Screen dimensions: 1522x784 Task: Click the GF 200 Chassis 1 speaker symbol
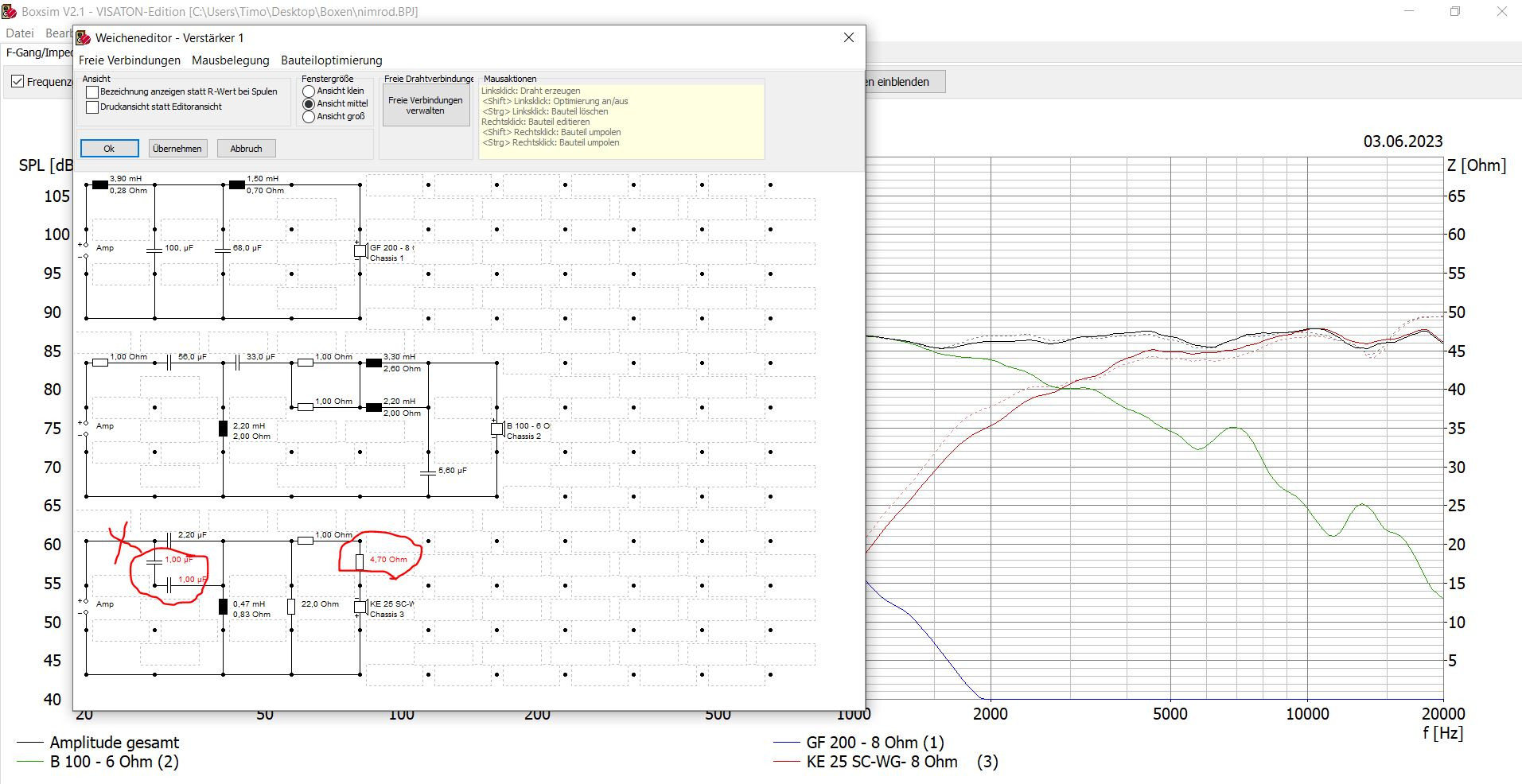coord(360,250)
